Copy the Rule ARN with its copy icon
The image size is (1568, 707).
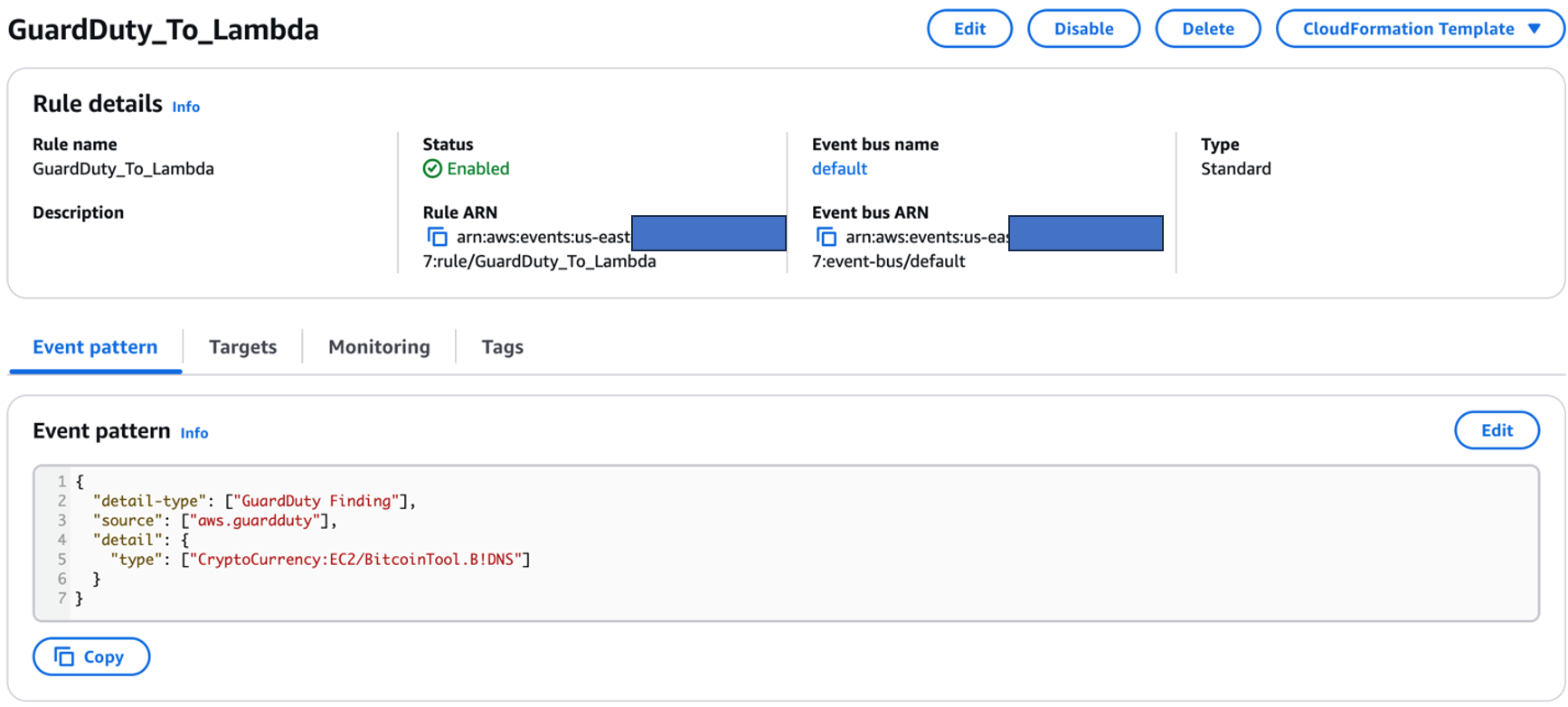point(437,237)
